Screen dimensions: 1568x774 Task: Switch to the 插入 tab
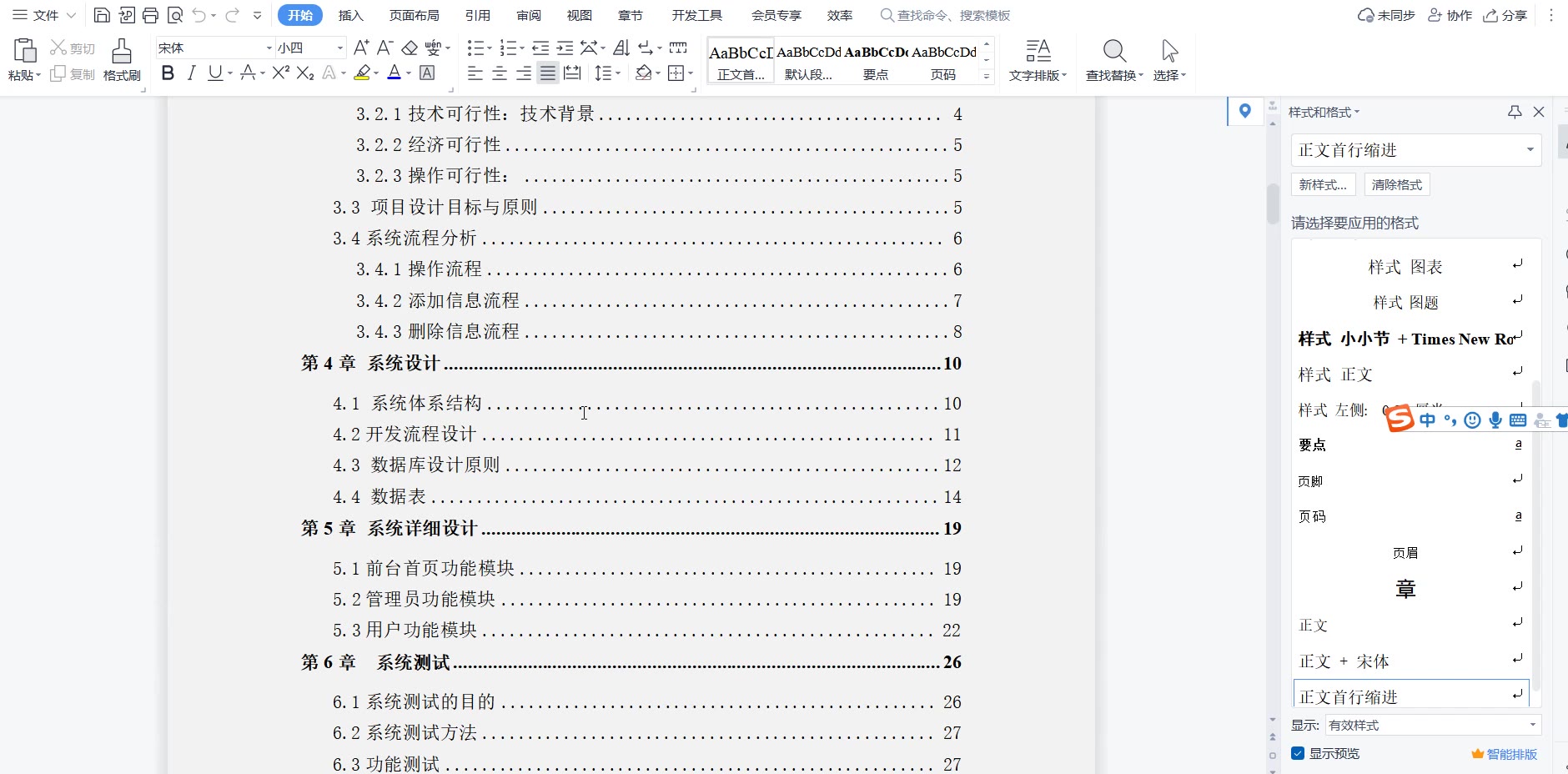click(x=351, y=15)
